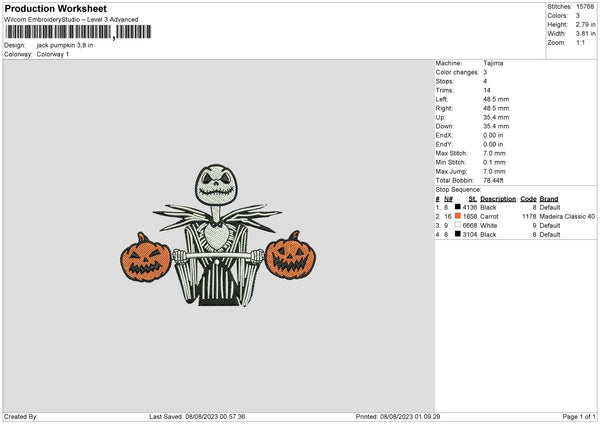Click the Colors value 3
The height and width of the screenshot is (424, 600).
(x=578, y=16)
